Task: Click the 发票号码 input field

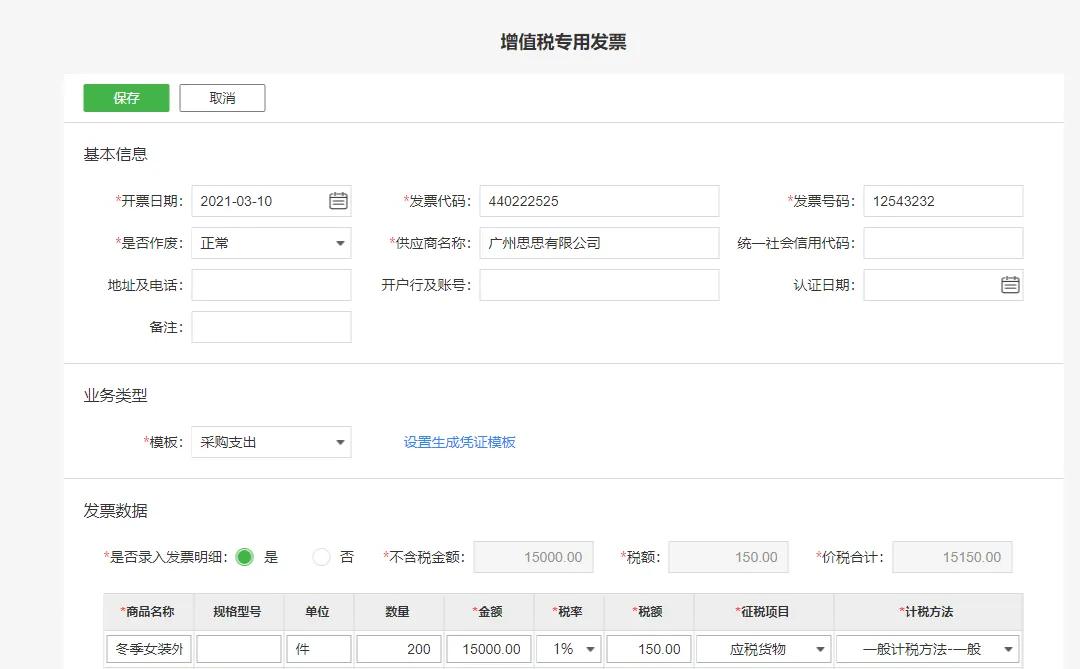Action: pyautogui.click(x=943, y=200)
